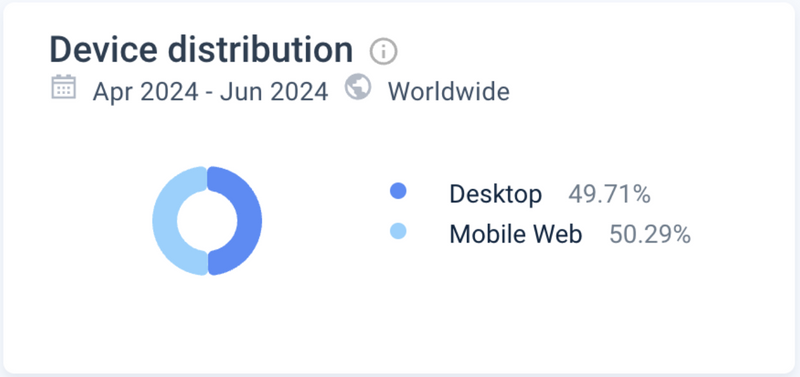Toggle the Desktop legend label

pos(495,194)
